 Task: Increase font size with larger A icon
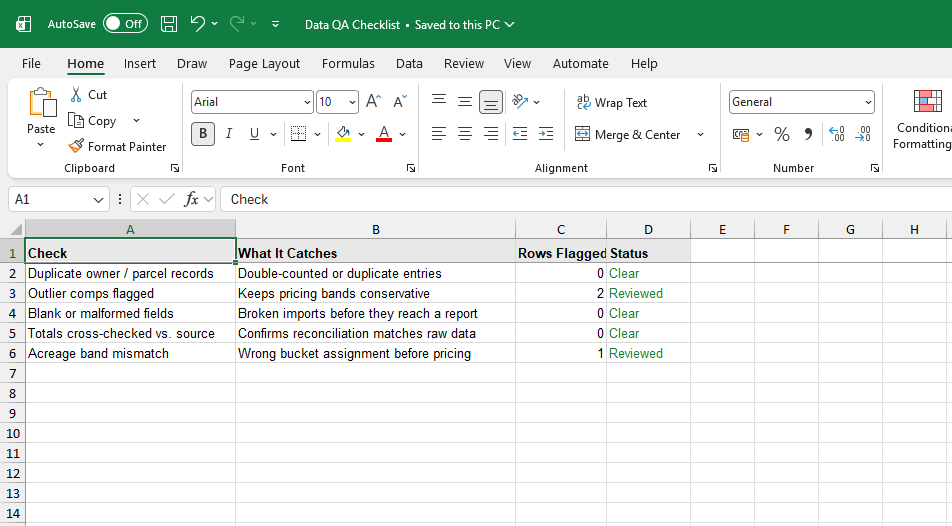[x=373, y=101]
